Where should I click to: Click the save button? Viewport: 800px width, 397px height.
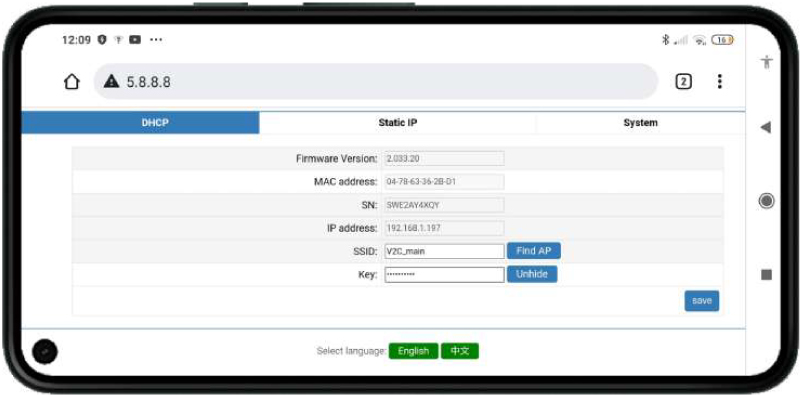[x=702, y=301]
